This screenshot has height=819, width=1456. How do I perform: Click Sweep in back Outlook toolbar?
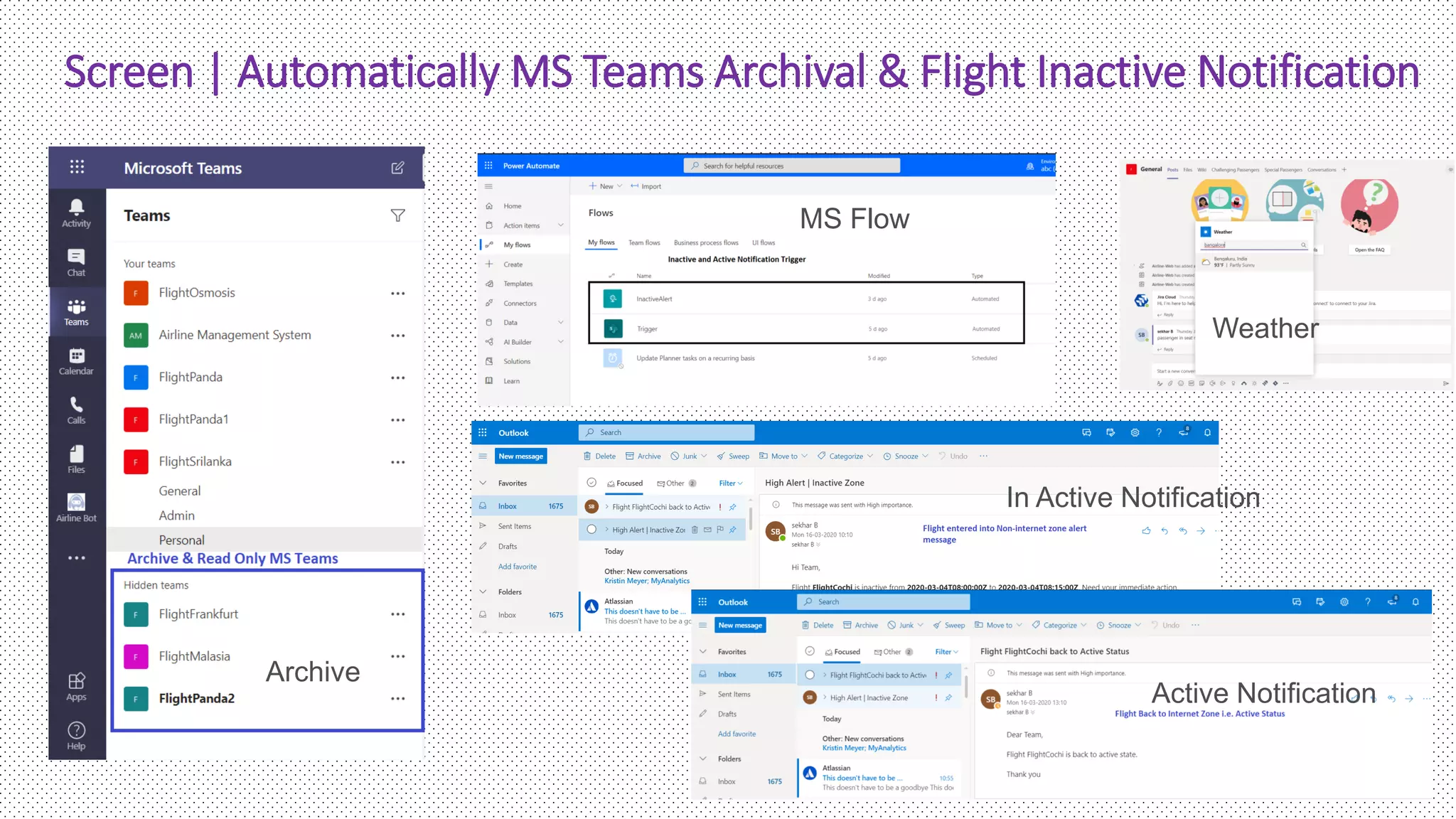point(733,456)
